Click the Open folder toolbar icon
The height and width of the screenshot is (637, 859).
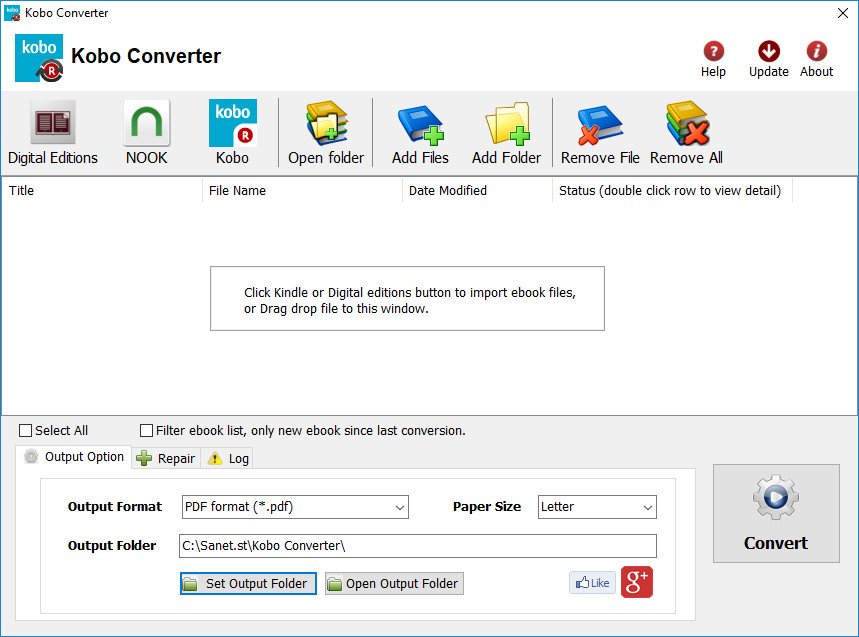click(327, 123)
